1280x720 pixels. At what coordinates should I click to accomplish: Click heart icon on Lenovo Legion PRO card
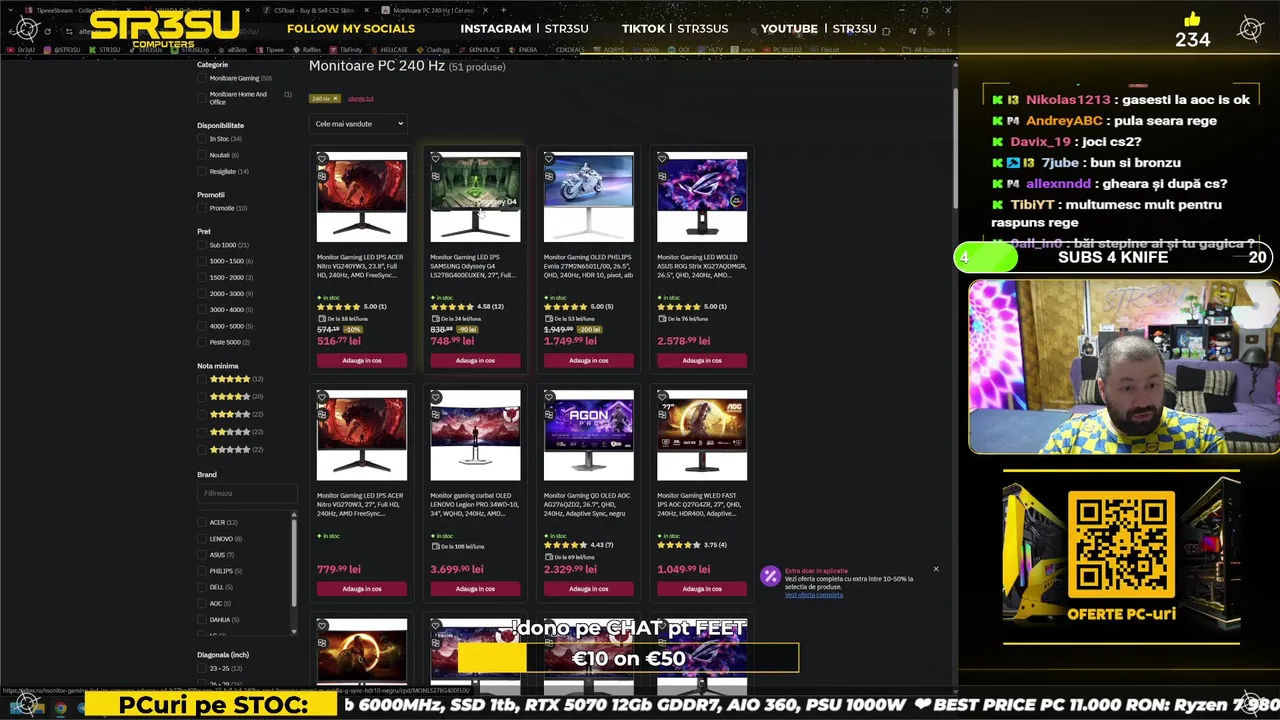pyautogui.click(x=435, y=397)
